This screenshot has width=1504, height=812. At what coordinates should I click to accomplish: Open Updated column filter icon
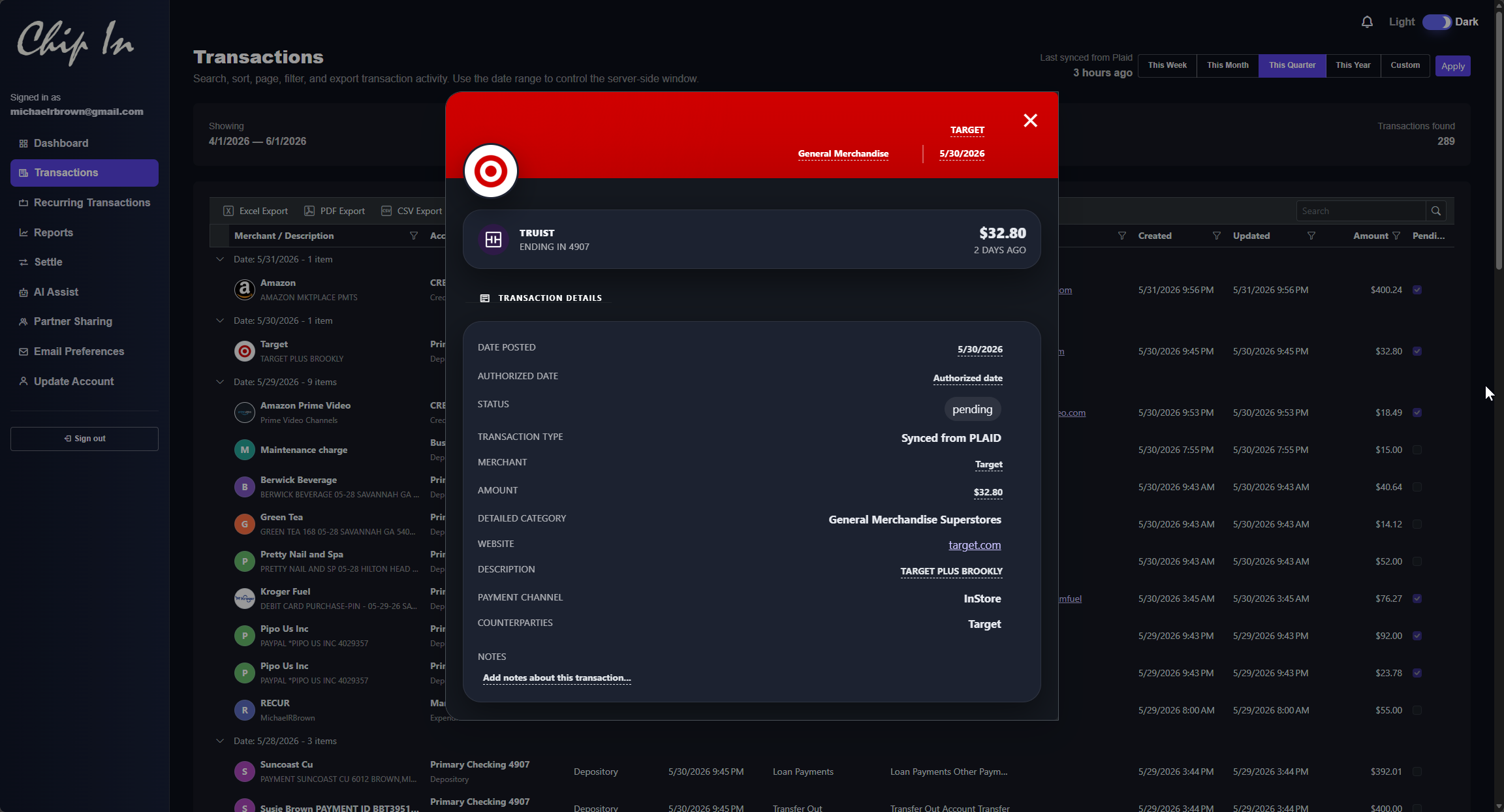[1311, 236]
